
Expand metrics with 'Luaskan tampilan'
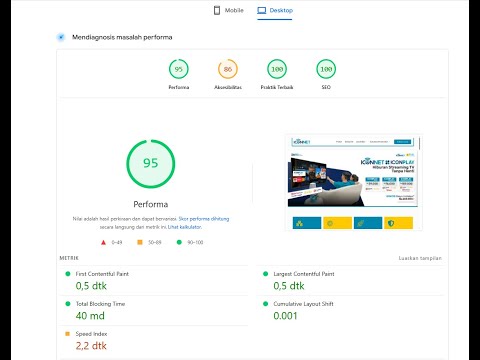coord(420,258)
